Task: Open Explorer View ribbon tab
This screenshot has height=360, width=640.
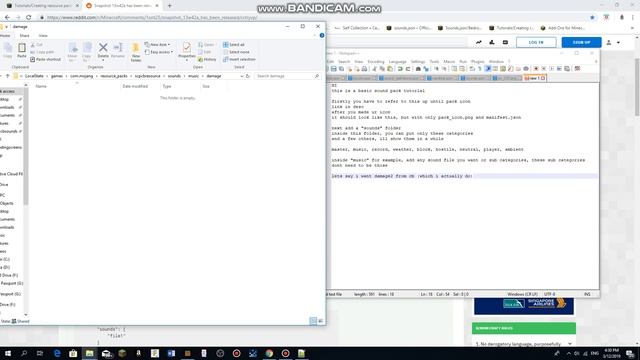Action: (x=43, y=36)
